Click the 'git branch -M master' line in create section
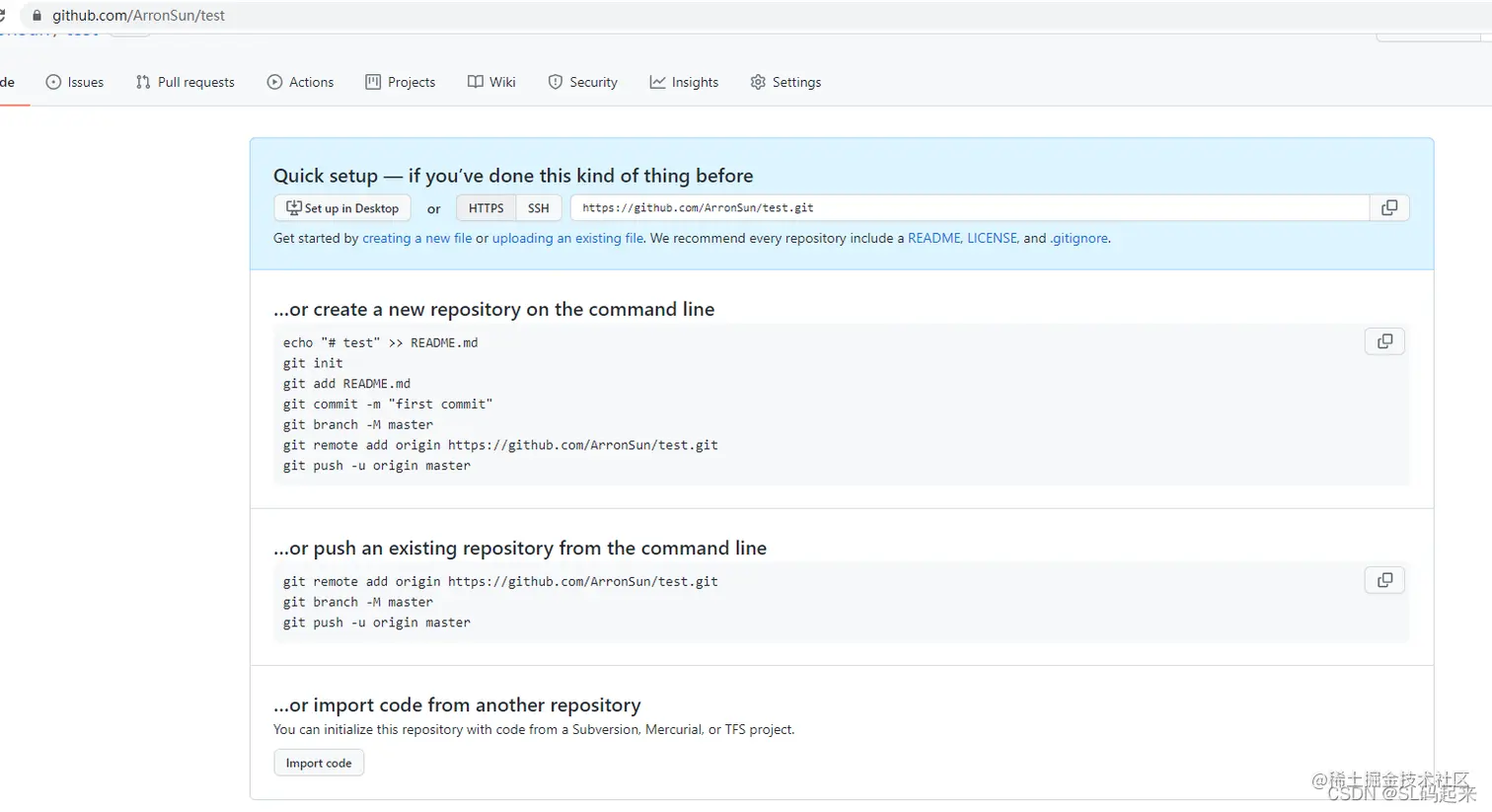1492x812 pixels. [x=358, y=425]
